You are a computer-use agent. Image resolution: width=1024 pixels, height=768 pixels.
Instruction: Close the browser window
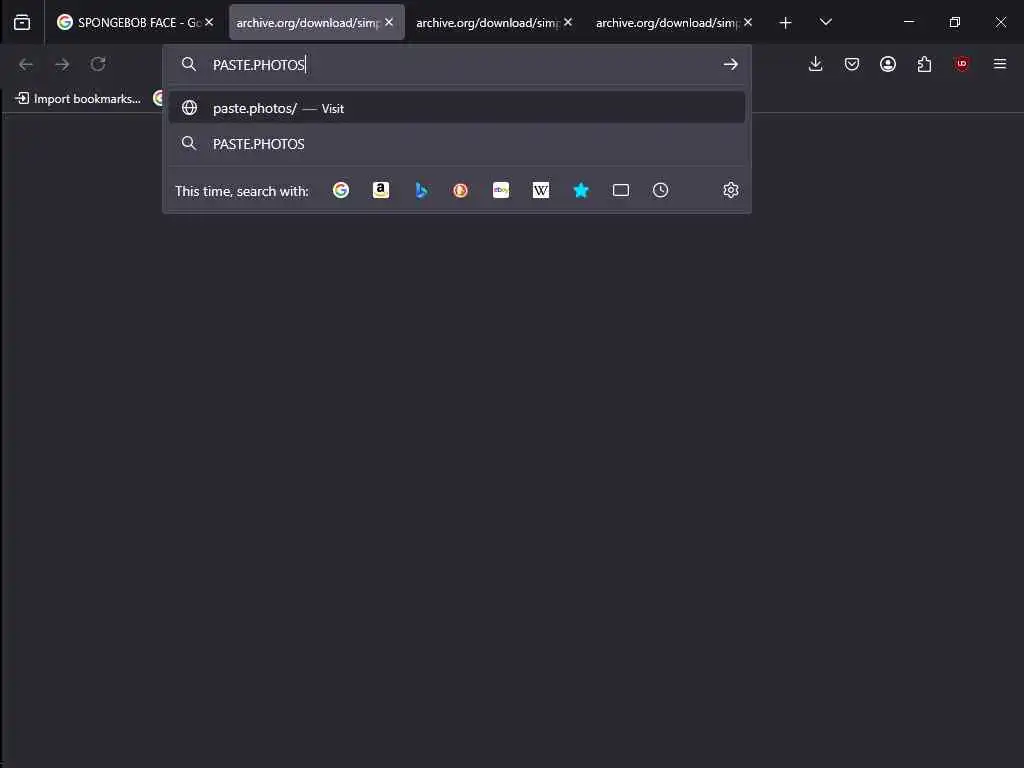(1000, 22)
